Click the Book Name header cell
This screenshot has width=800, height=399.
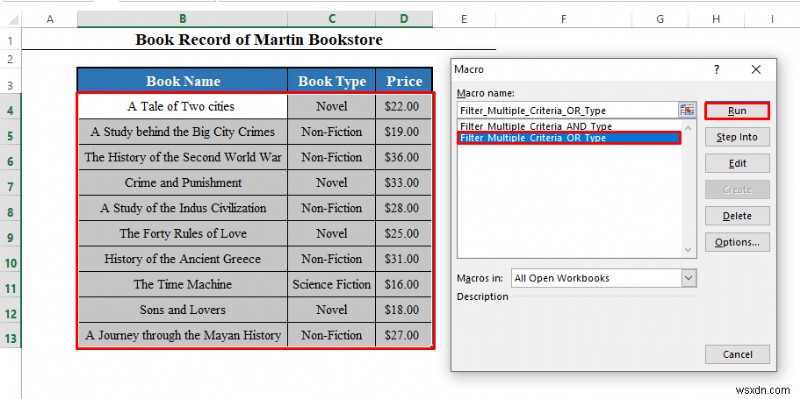click(183, 81)
